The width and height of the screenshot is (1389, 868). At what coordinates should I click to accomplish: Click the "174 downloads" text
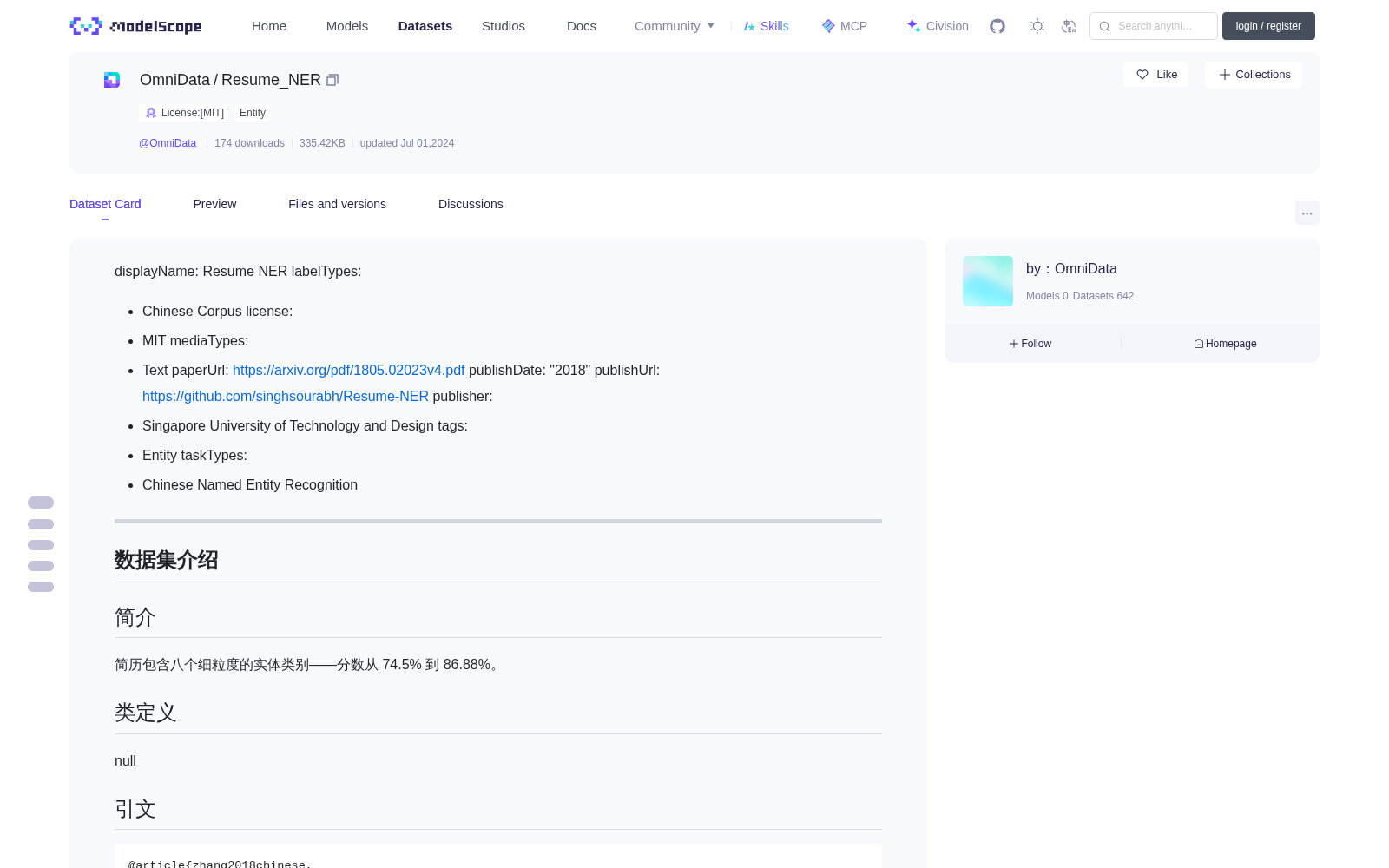point(249,143)
